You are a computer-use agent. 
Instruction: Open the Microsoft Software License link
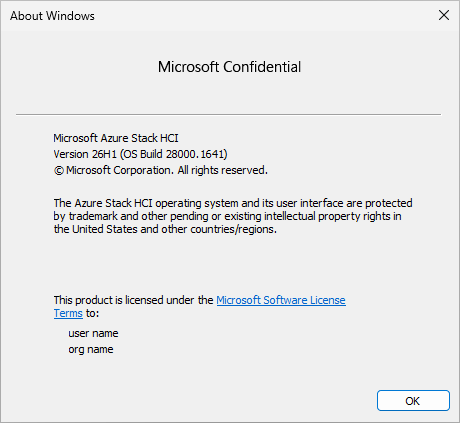281,300
